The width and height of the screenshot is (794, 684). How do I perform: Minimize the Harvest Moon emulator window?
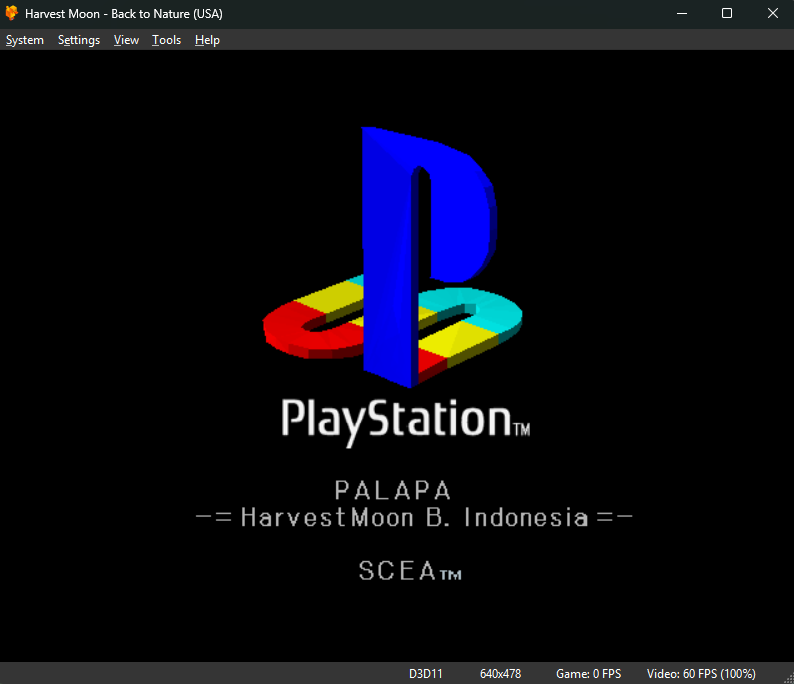682,14
